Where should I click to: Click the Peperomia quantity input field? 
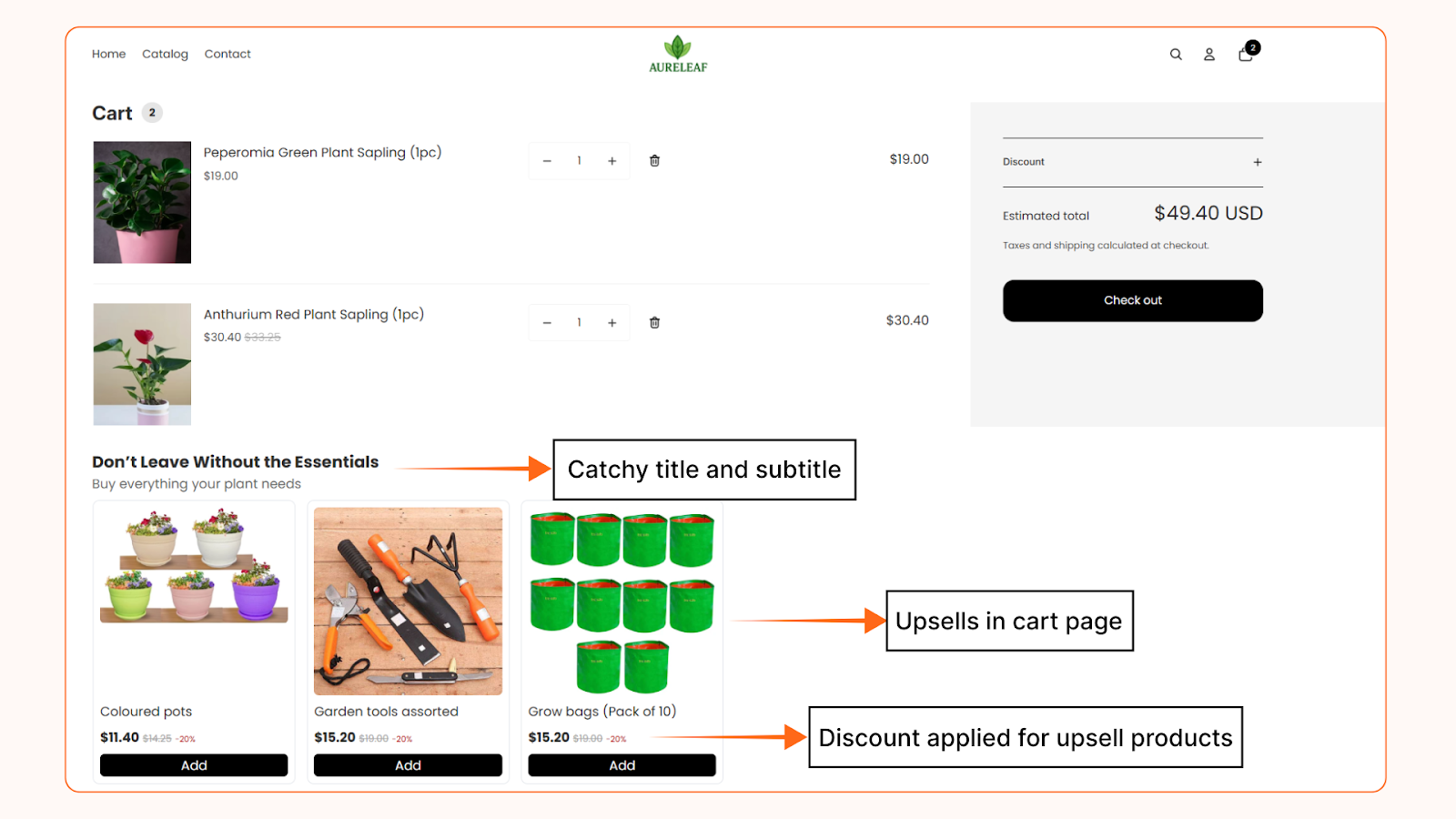pyautogui.click(x=579, y=160)
